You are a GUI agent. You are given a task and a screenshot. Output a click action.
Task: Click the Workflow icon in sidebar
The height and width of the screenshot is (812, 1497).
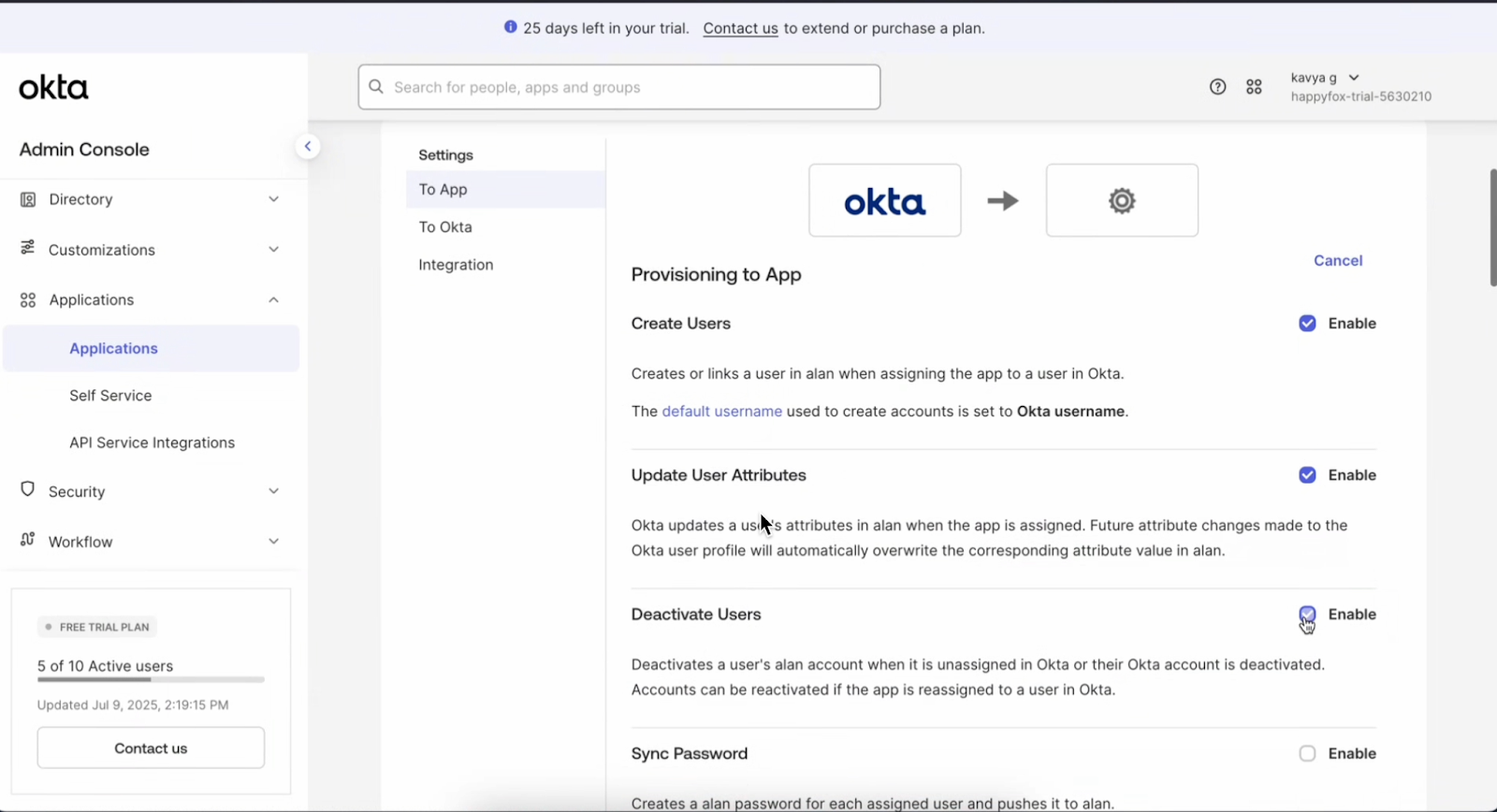click(28, 540)
